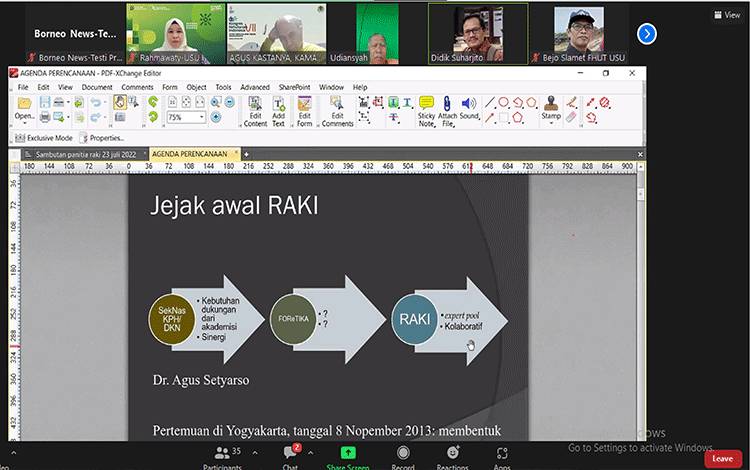Select the Stamp tool
This screenshot has height=470, width=750.
[x=551, y=108]
